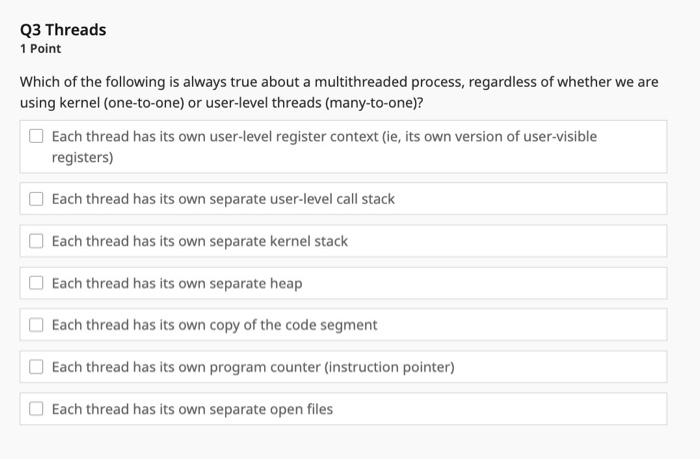Image resolution: width=700 pixels, height=460 pixels.
Task: Enable the separate kernel stack checkbox
Action: pos(36,241)
